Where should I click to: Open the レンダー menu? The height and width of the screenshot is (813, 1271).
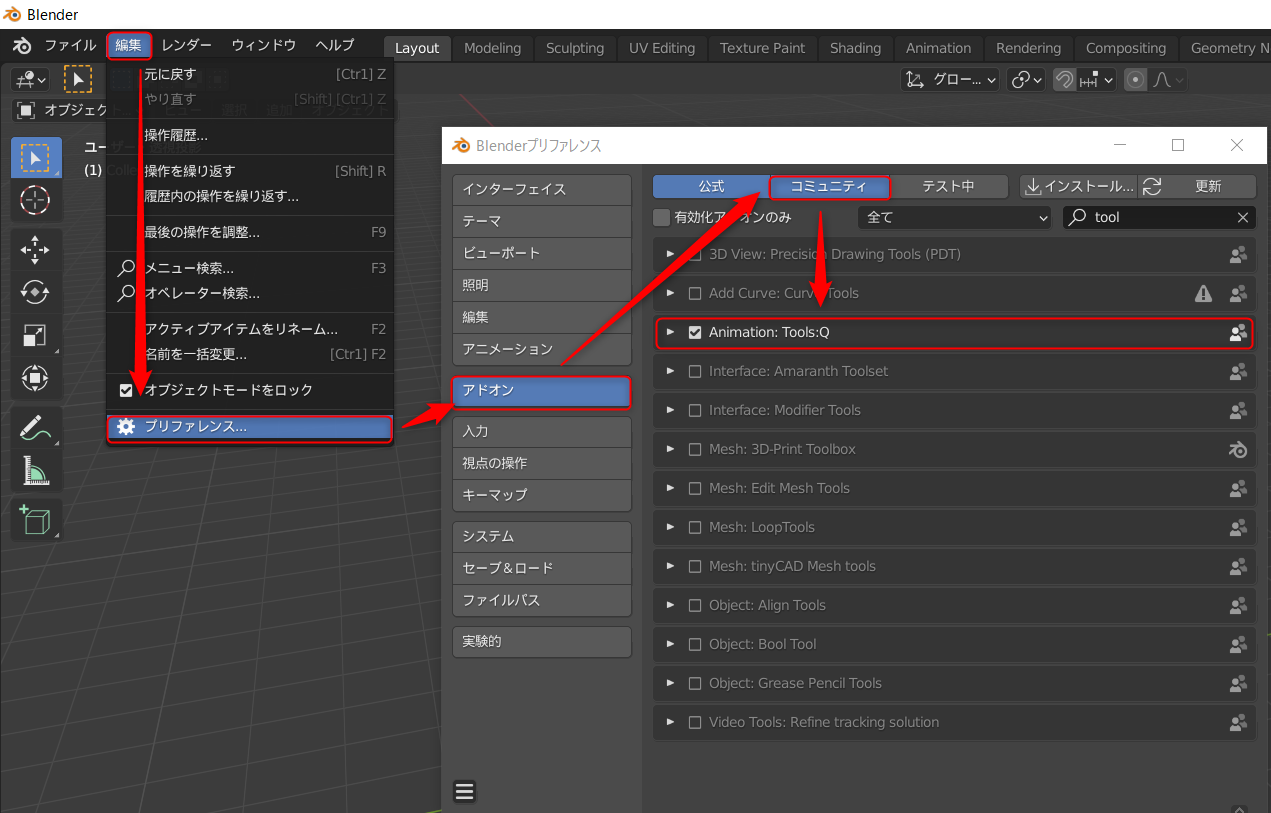[186, 45]
